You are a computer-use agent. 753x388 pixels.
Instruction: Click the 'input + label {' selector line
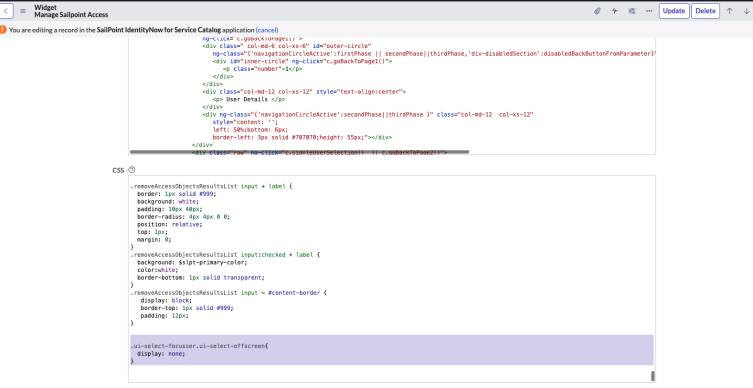pyautogui.click(x=211, y=186)
